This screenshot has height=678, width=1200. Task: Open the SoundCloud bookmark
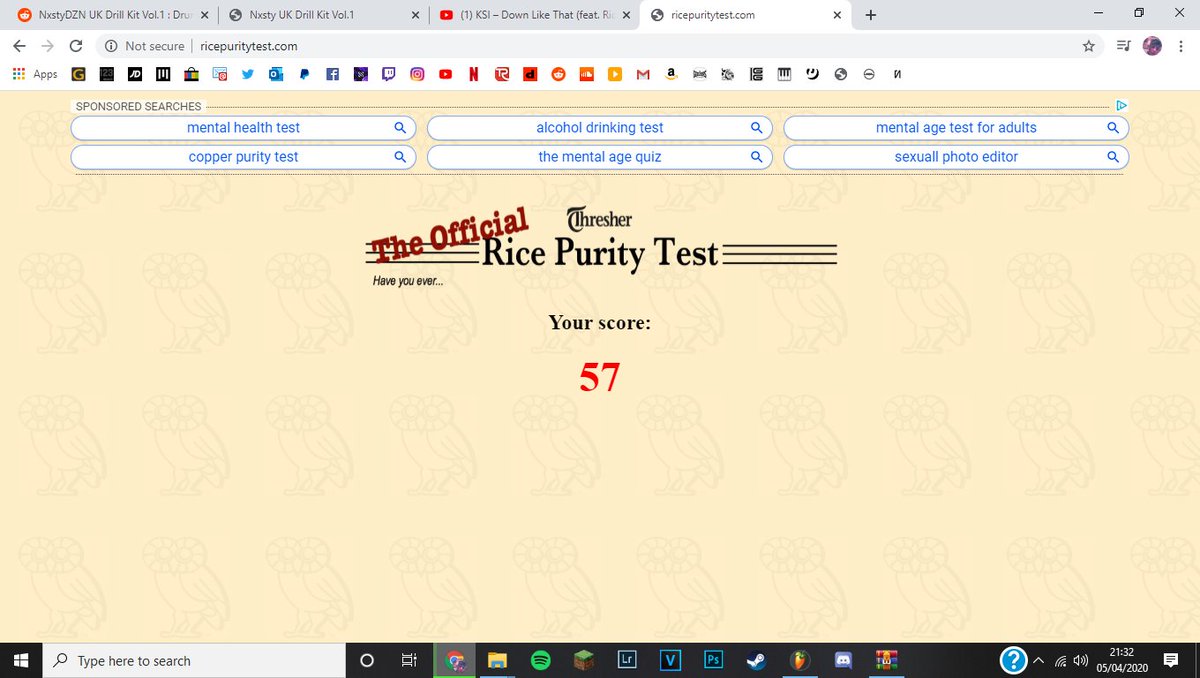pos(587,74)
